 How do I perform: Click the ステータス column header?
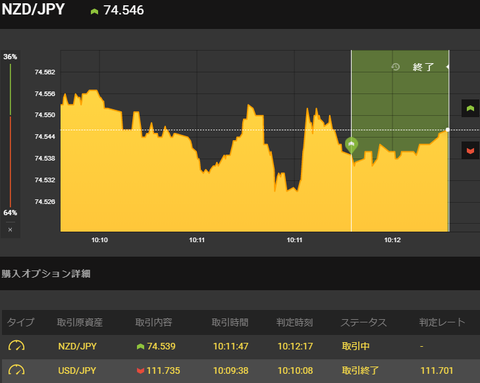[x=364, y=322]
